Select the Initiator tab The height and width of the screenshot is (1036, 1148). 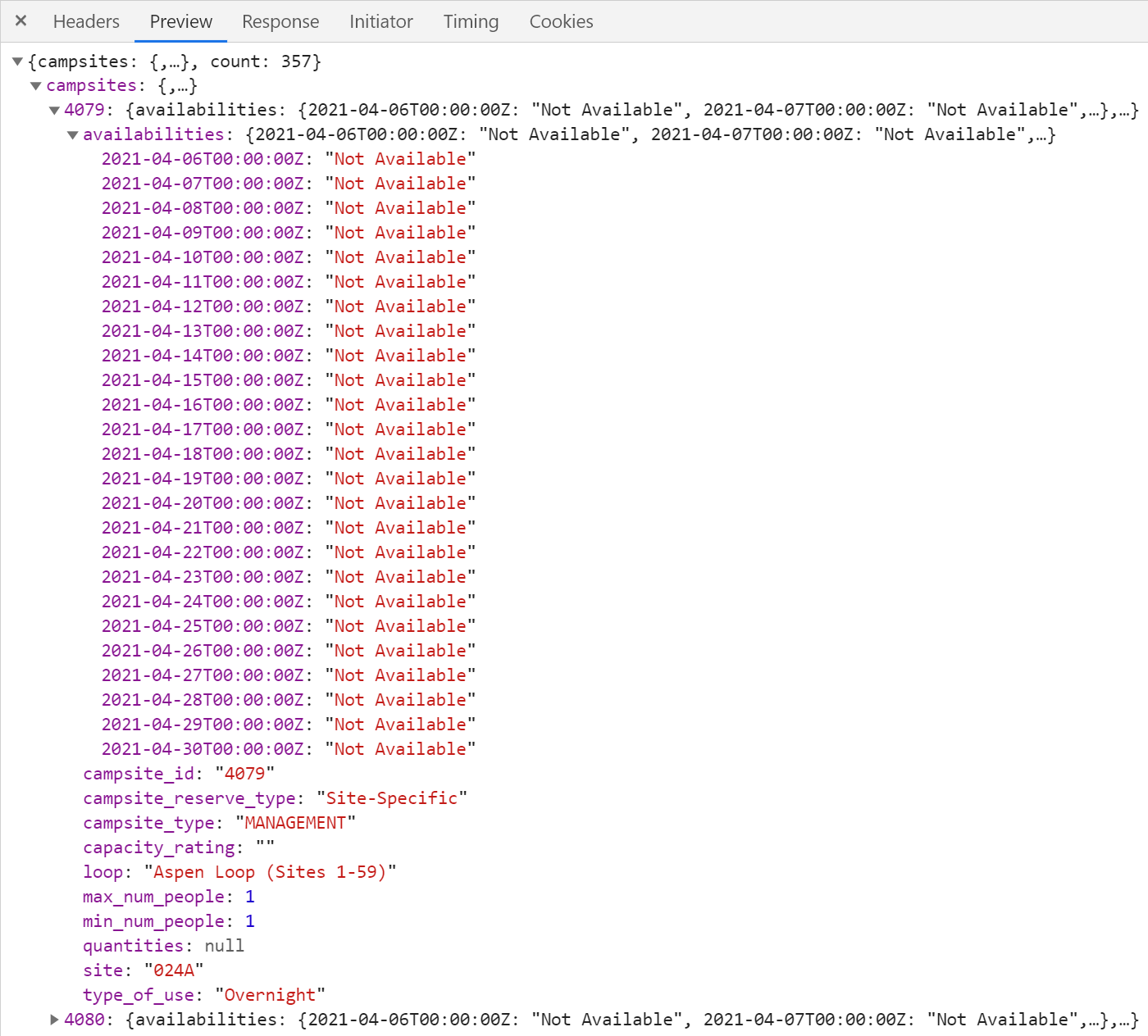(380, 21)
